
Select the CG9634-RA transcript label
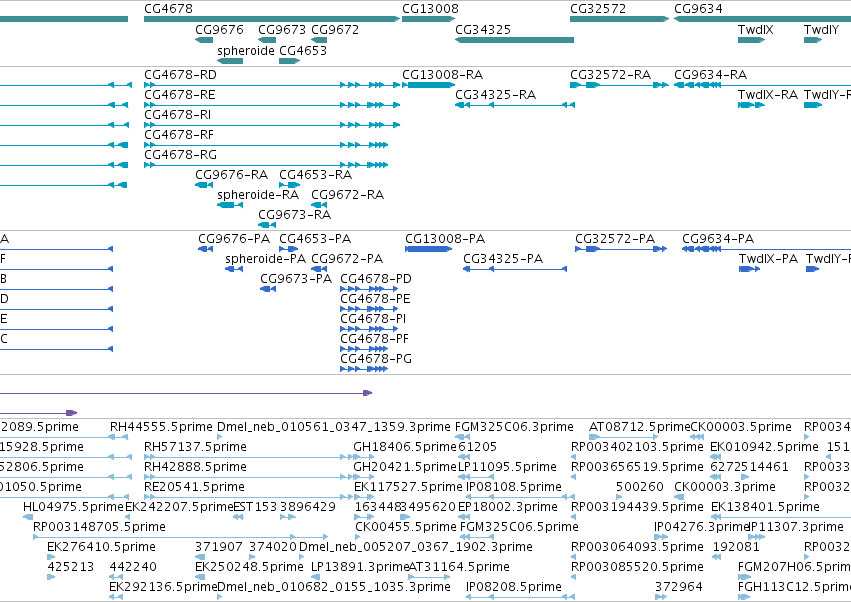click(710, 74)
